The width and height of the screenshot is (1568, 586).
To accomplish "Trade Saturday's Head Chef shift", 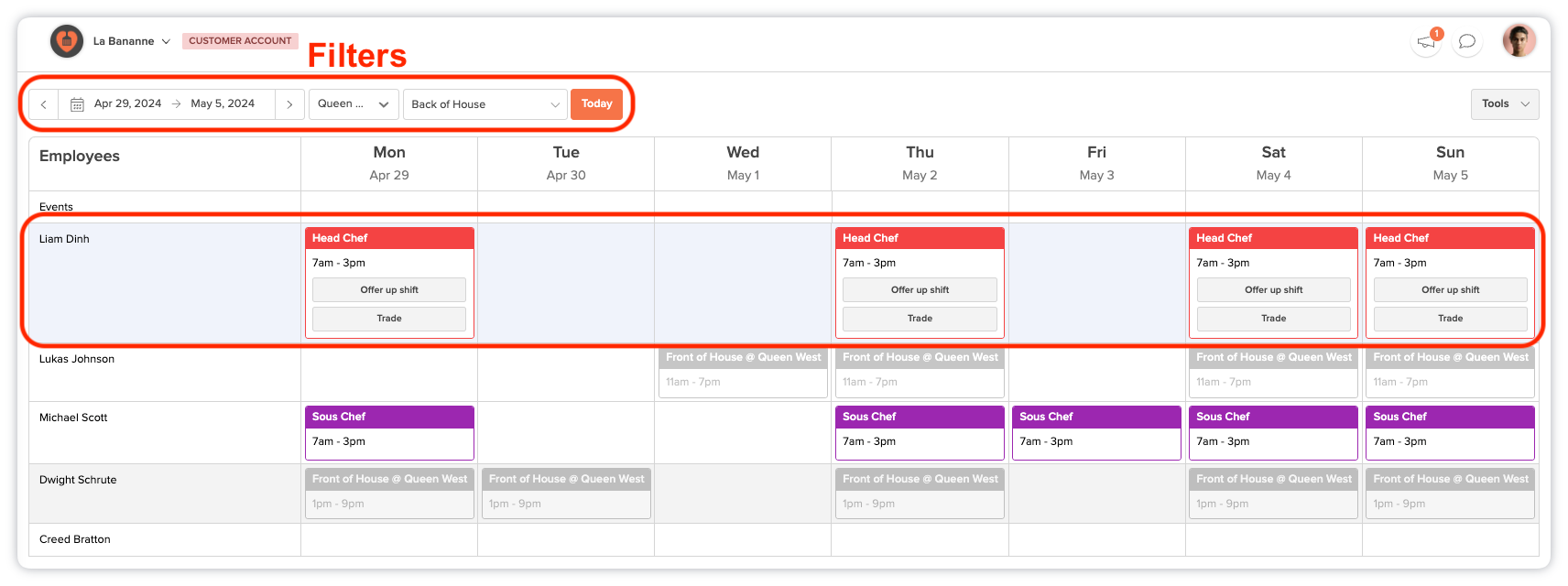I will (x=1273, y=319).
